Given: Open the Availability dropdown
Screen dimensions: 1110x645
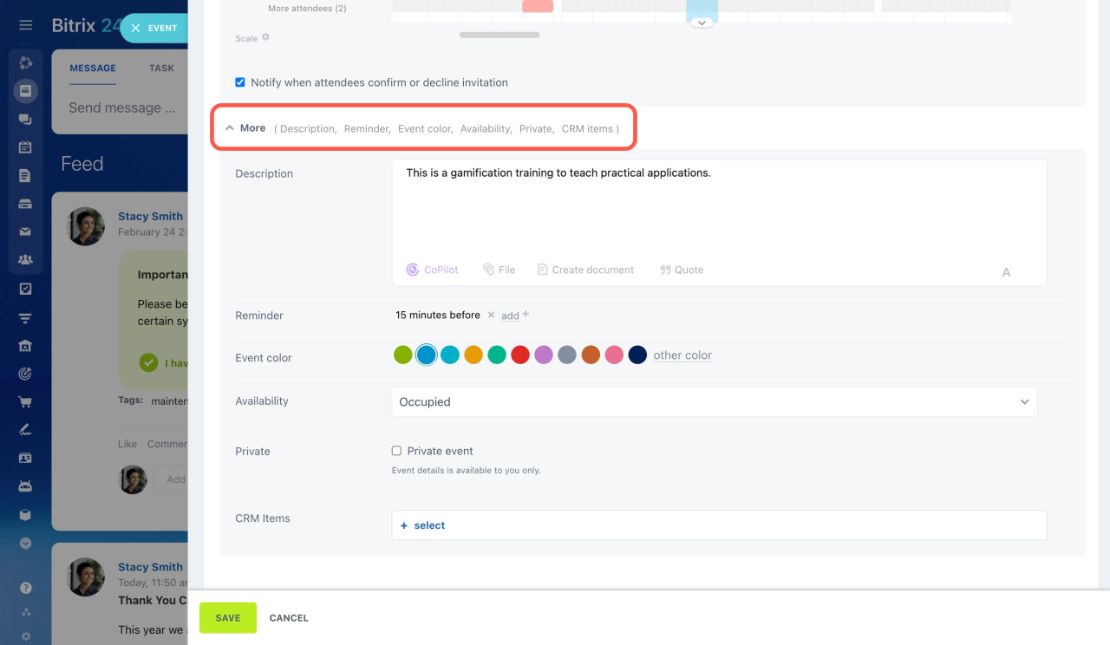Looking at the screenshot, I should 714,401.
